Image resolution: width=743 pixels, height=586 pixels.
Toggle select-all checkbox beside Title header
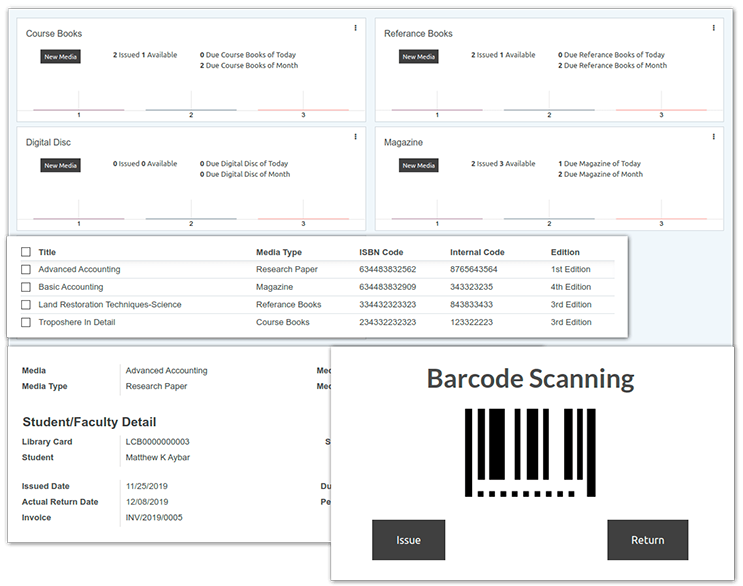(26, 252)
